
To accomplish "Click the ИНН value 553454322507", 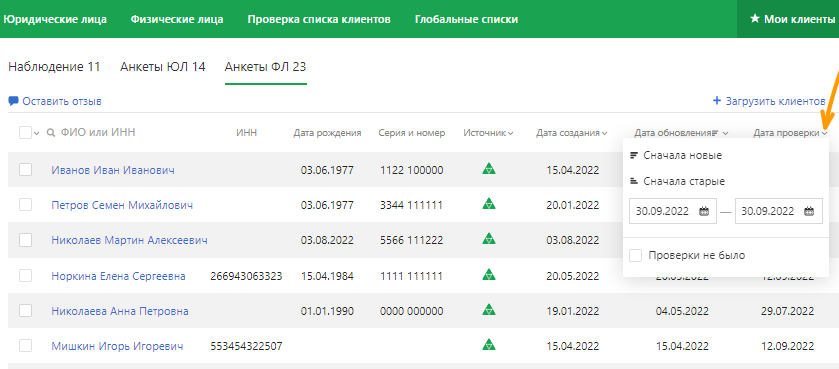I will (x=247, y=346).
